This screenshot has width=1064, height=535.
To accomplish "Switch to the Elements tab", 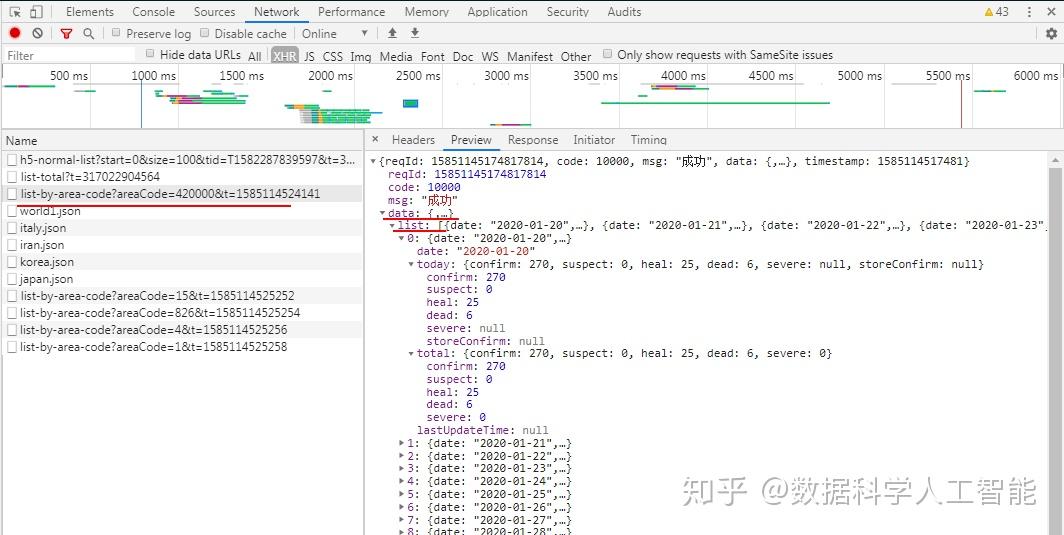I will pyautogui.click(x=90, y=12).
